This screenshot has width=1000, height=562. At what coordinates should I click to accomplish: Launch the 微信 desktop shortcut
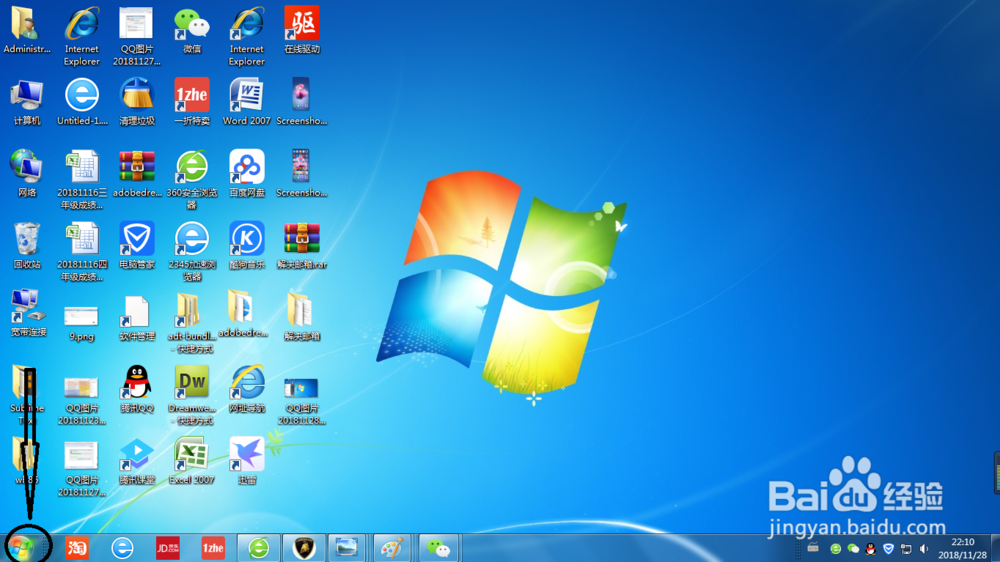tap(191, 30)
